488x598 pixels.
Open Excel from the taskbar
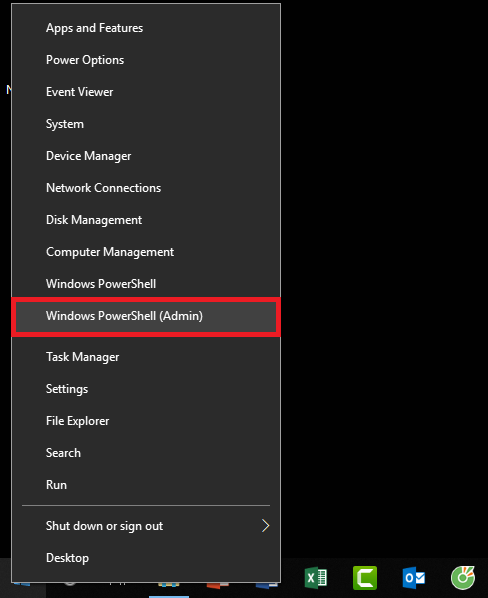tap(316, 578)
